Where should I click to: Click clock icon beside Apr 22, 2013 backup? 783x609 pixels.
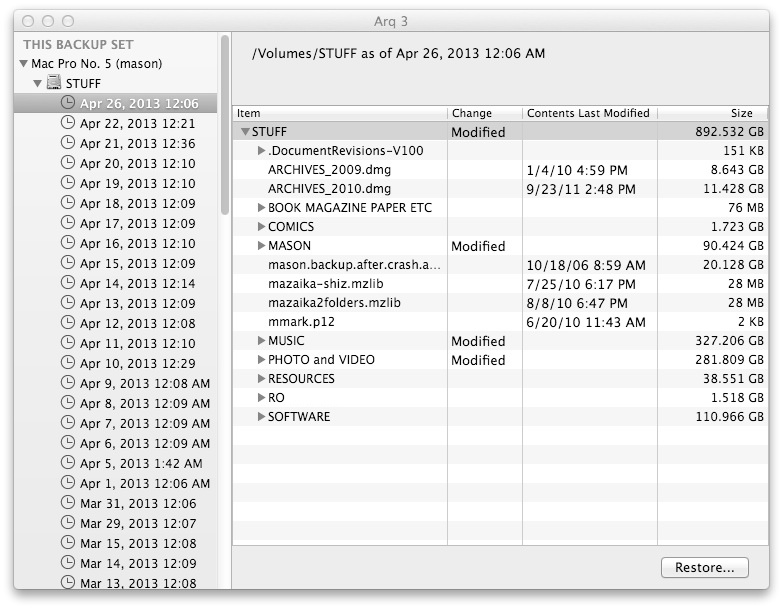(x=68, y=123)
